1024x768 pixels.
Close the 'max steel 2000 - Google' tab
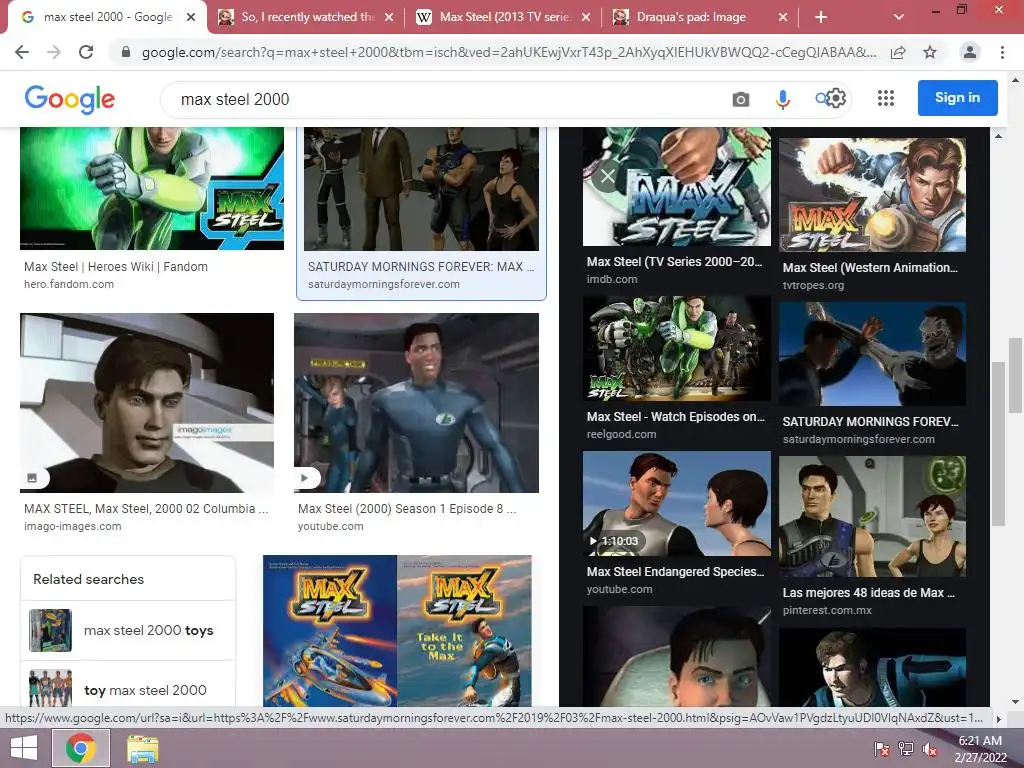coord(191,18)
